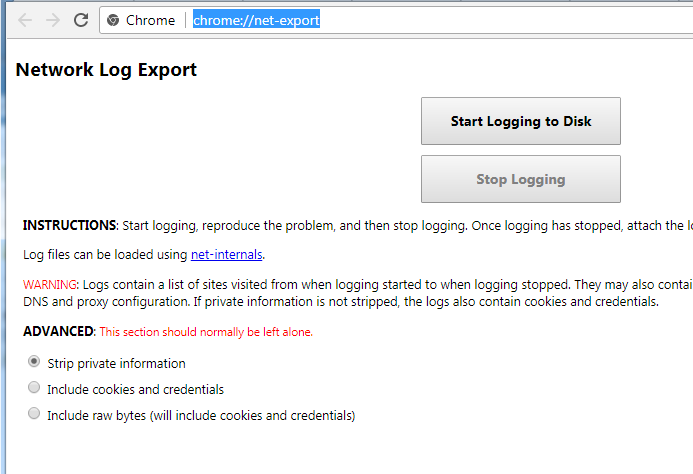The height and width of the screenshot is (474, 693).
Task: Select Strip private information option
Action: coord(35,362)
